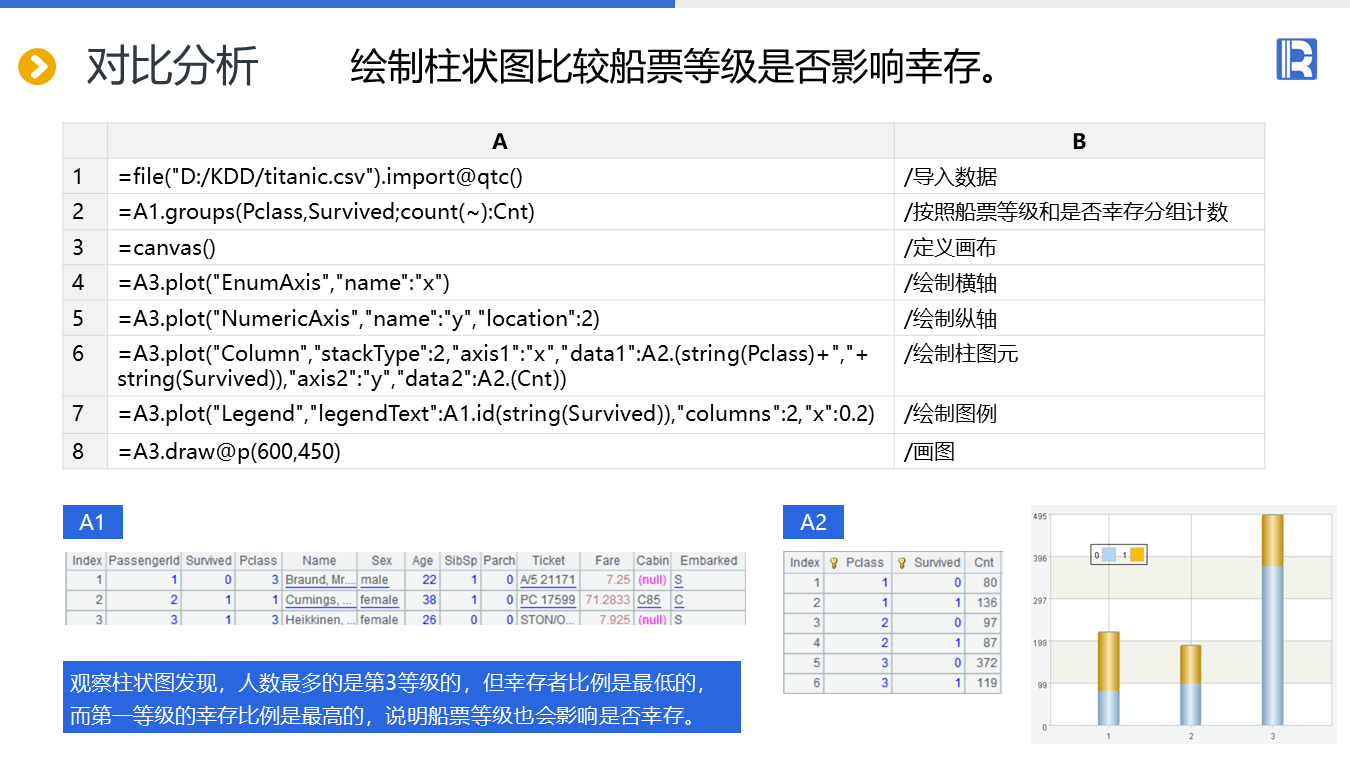
Task: Click the Age column header
Action: click(x=423, y=561)
